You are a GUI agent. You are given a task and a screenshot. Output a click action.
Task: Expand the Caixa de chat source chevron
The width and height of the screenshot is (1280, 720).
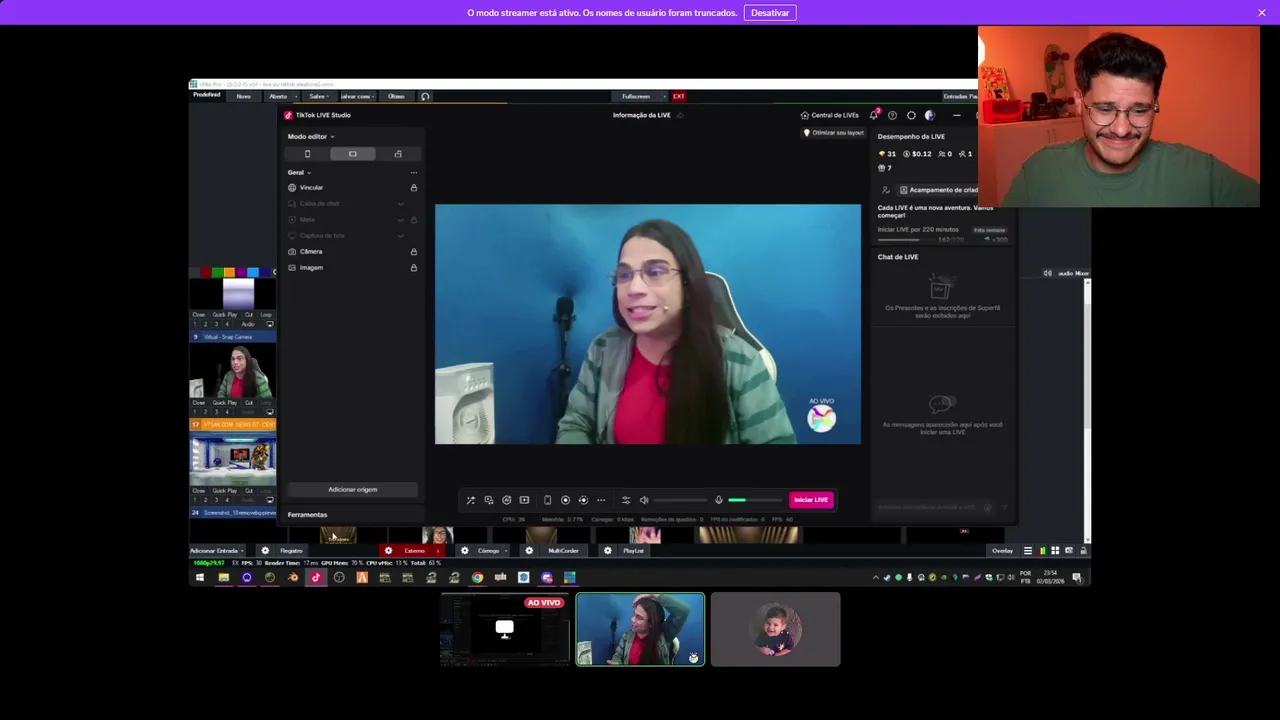401,204
